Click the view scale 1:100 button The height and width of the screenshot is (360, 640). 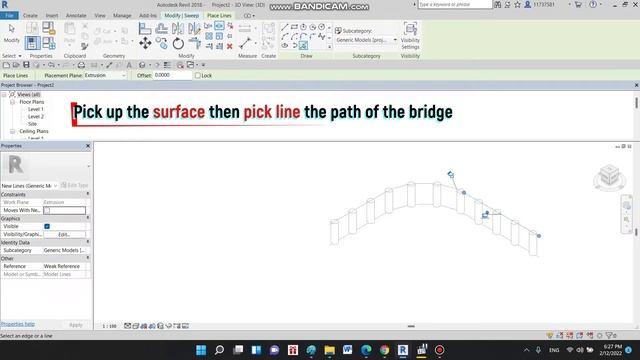point(109,326)
